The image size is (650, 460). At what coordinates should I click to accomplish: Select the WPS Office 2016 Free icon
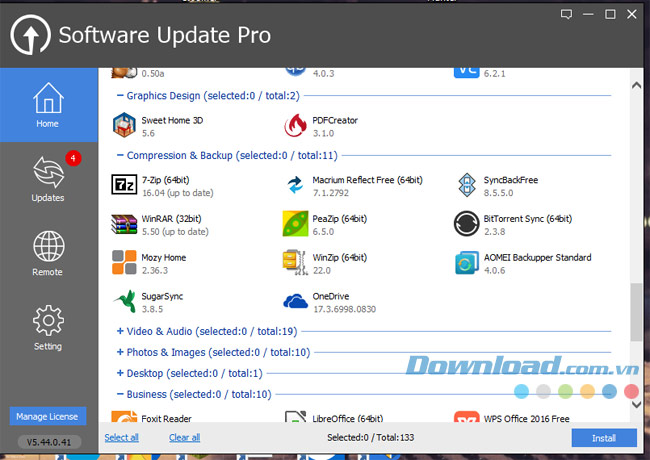[467, 416]
